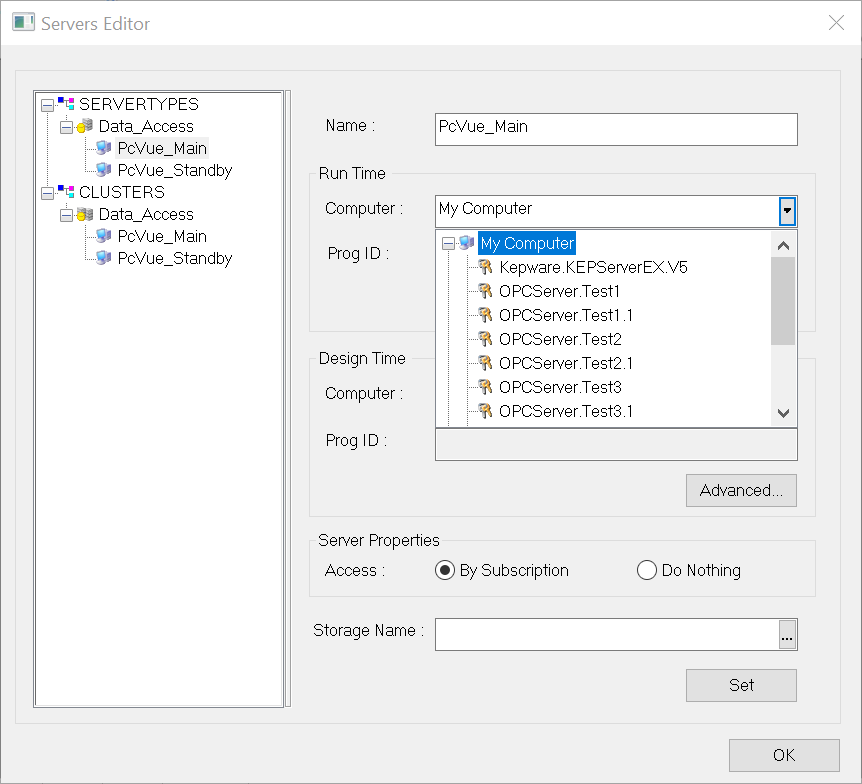The image size is (862, 784).
Task: Click the PcVue_Main server icon under CLUSTERS
Action: [x=104, y=236]
